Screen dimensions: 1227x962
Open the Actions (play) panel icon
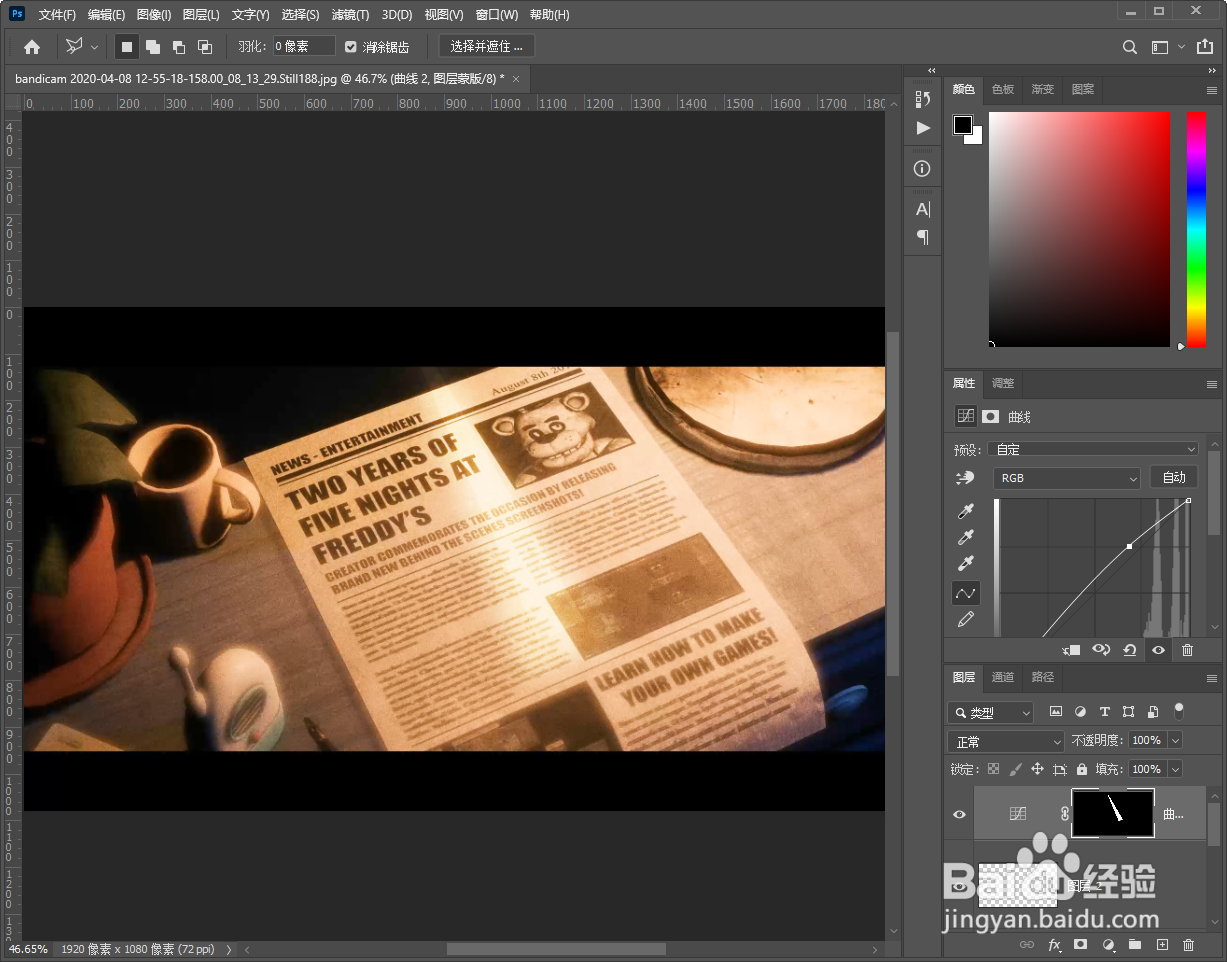(x=923, y=128)
